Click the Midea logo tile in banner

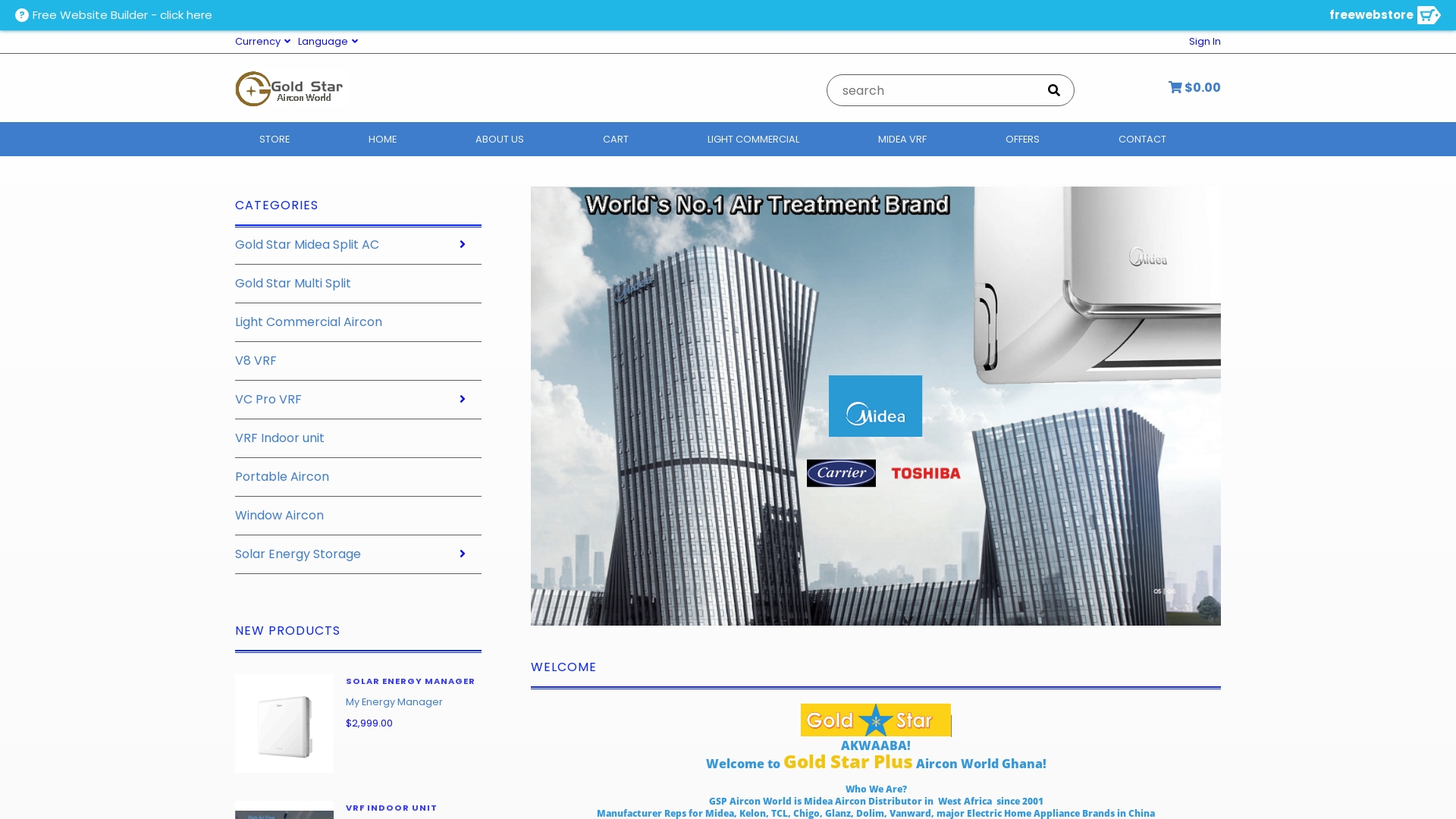click(x=875, y=406)
